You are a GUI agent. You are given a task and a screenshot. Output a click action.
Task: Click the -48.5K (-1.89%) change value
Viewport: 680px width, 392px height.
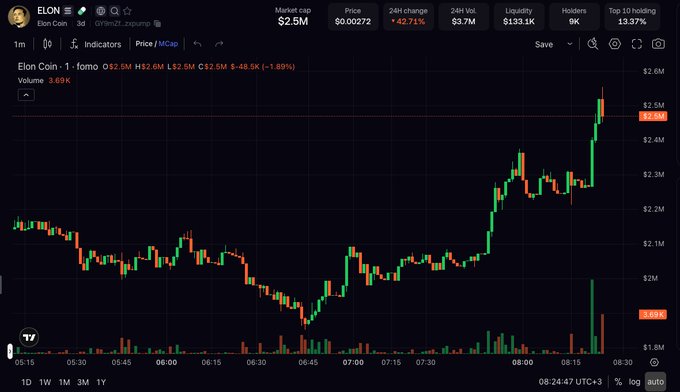tap(263, 66)
